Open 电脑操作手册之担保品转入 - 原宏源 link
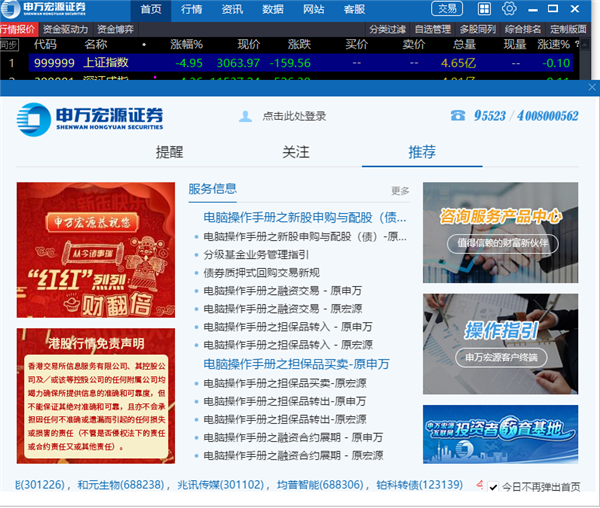This screenshot has height=508, width=600. pos(288,345)
